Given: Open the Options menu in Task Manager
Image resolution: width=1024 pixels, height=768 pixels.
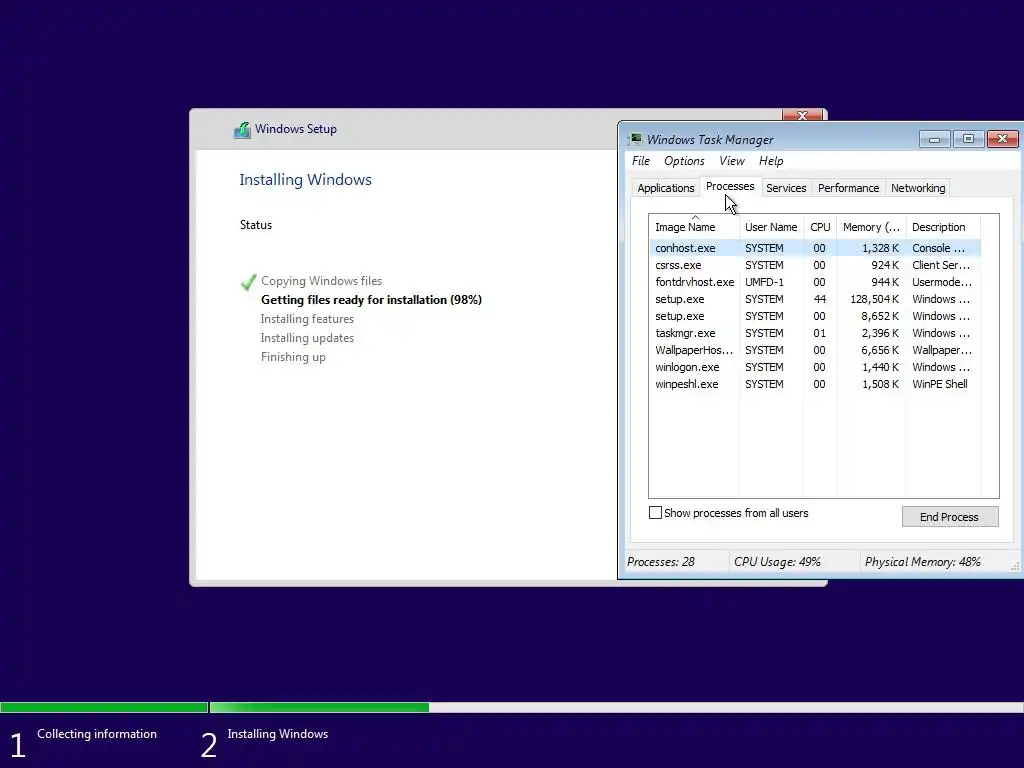Looking at the screenshot, I should [x=684, y=161].
